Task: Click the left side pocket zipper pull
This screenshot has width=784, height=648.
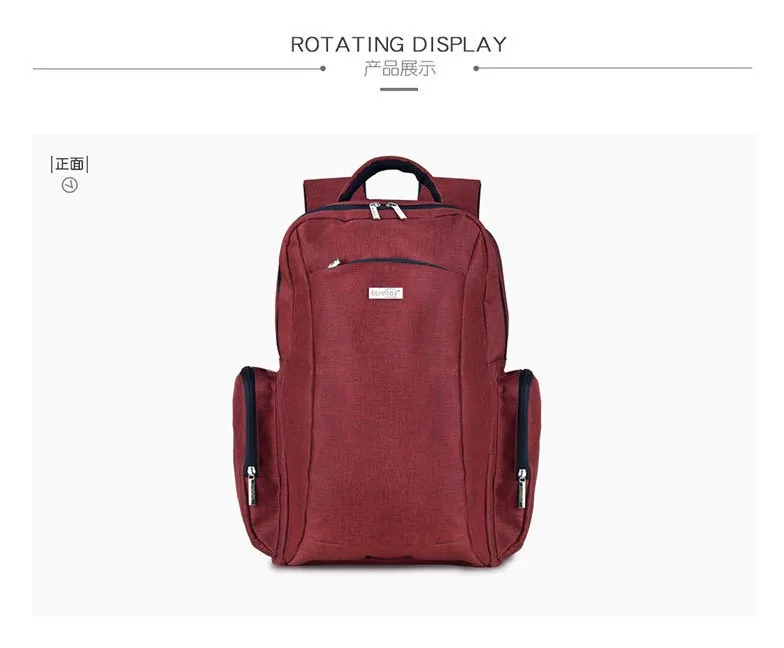Action: (x=251, y=486)
